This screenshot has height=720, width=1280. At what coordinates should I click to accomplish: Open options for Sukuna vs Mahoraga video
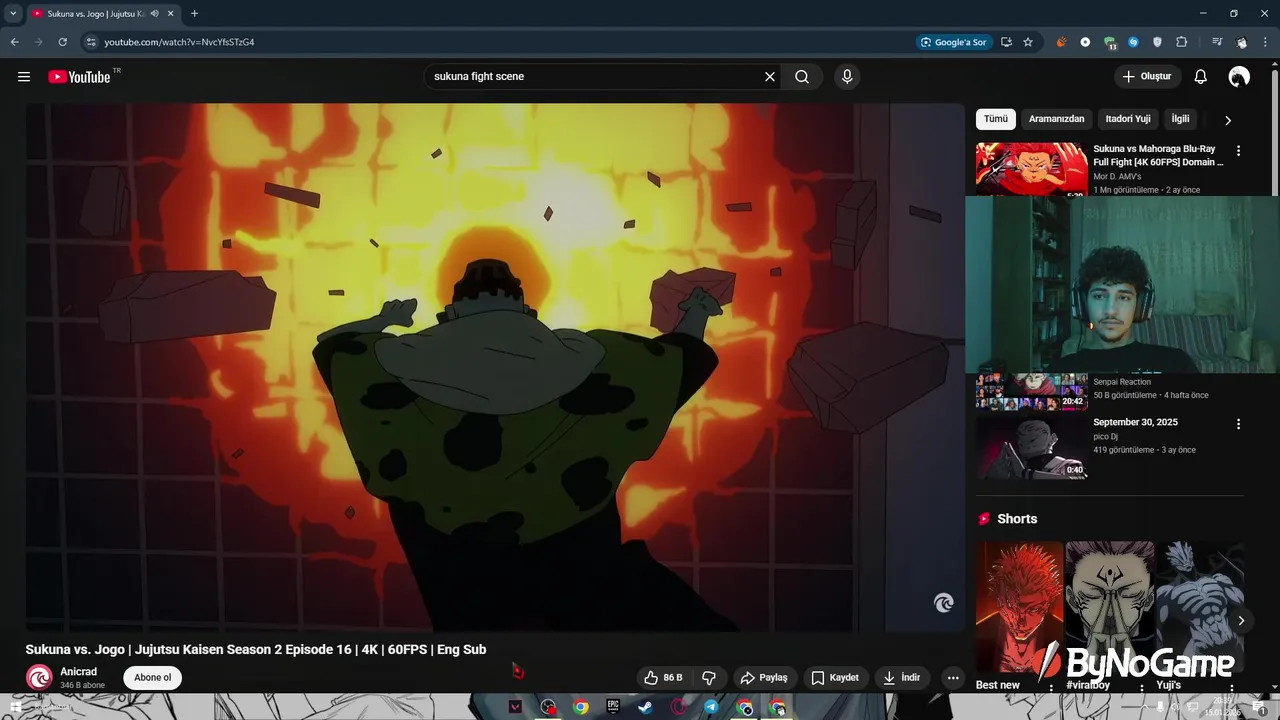click(1238, 151)
